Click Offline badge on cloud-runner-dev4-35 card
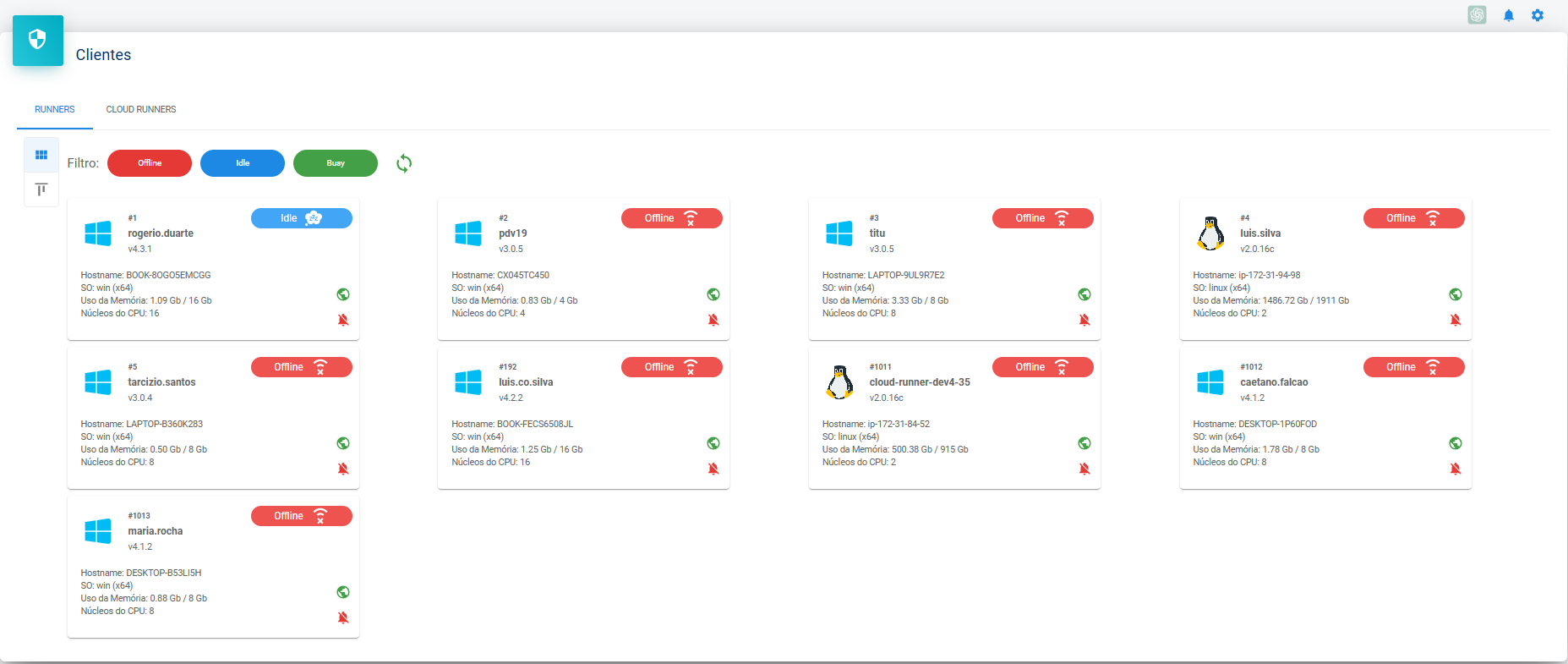This screenshot has width=1568, height=664. tap(1043, 367)
